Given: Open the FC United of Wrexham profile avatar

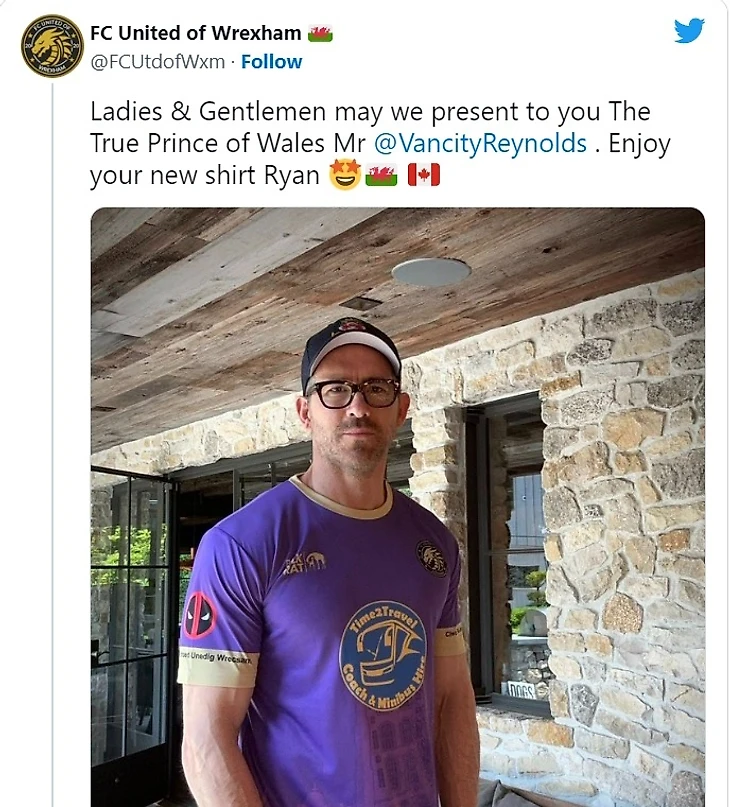Looking at the screenshot, I should click(x=52, y=46).
